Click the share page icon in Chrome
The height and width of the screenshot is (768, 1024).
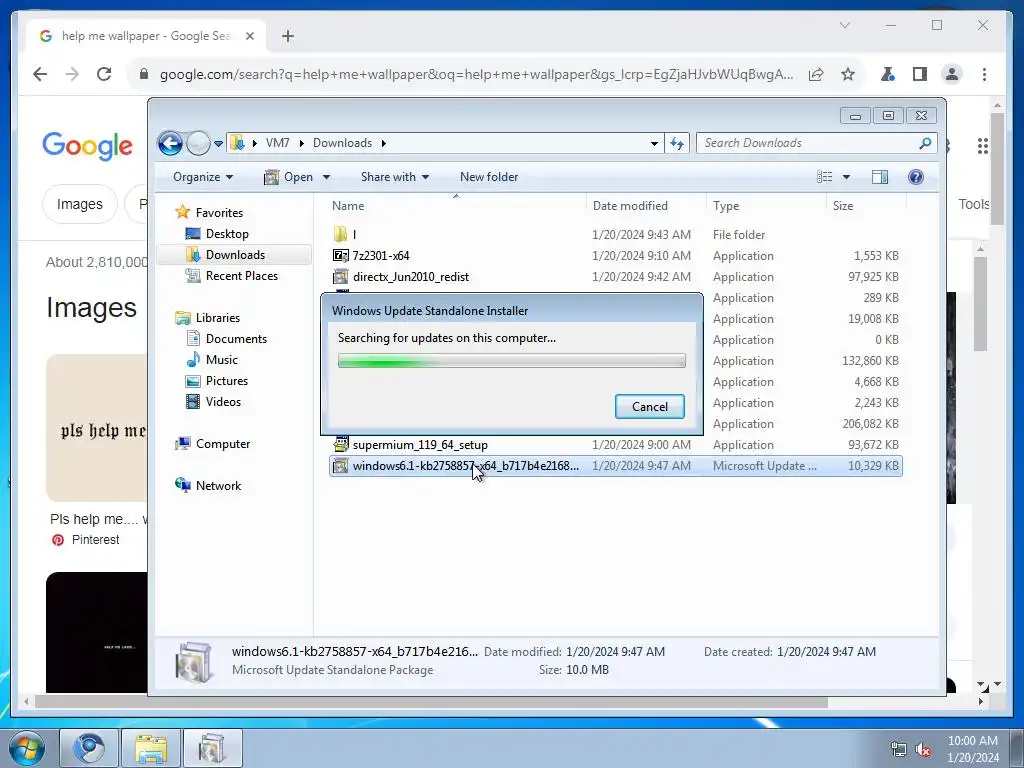pos(816,74)
